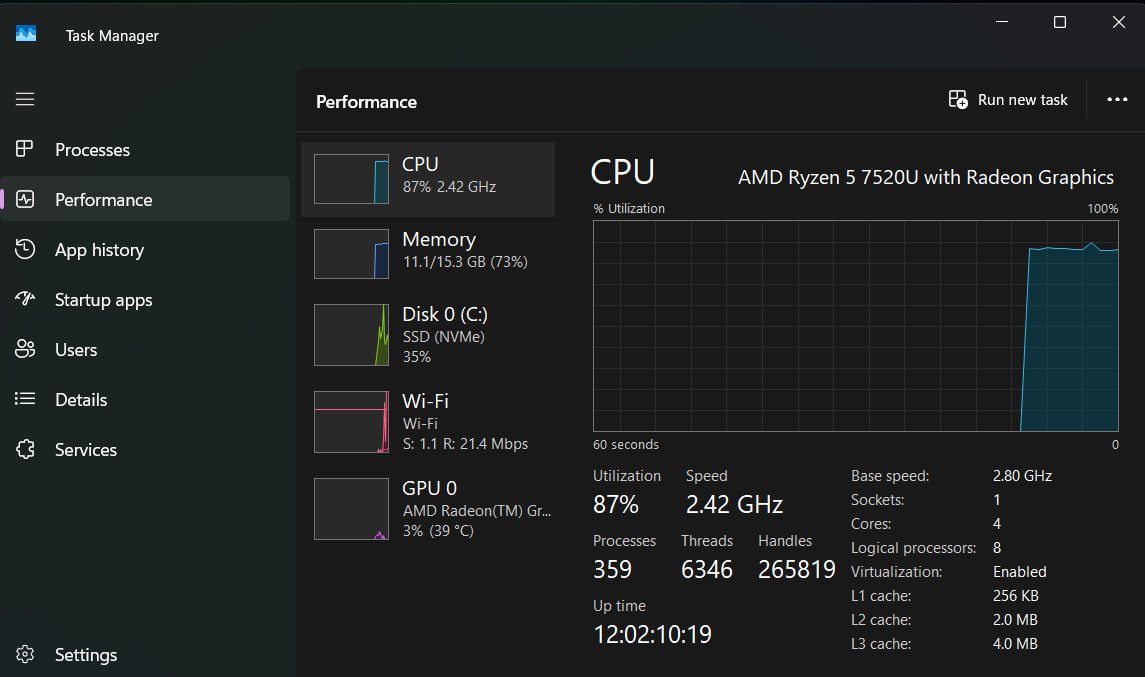Select the Performance page label
The width and height of the screenshot is (1145, 677).
(104, 200)
